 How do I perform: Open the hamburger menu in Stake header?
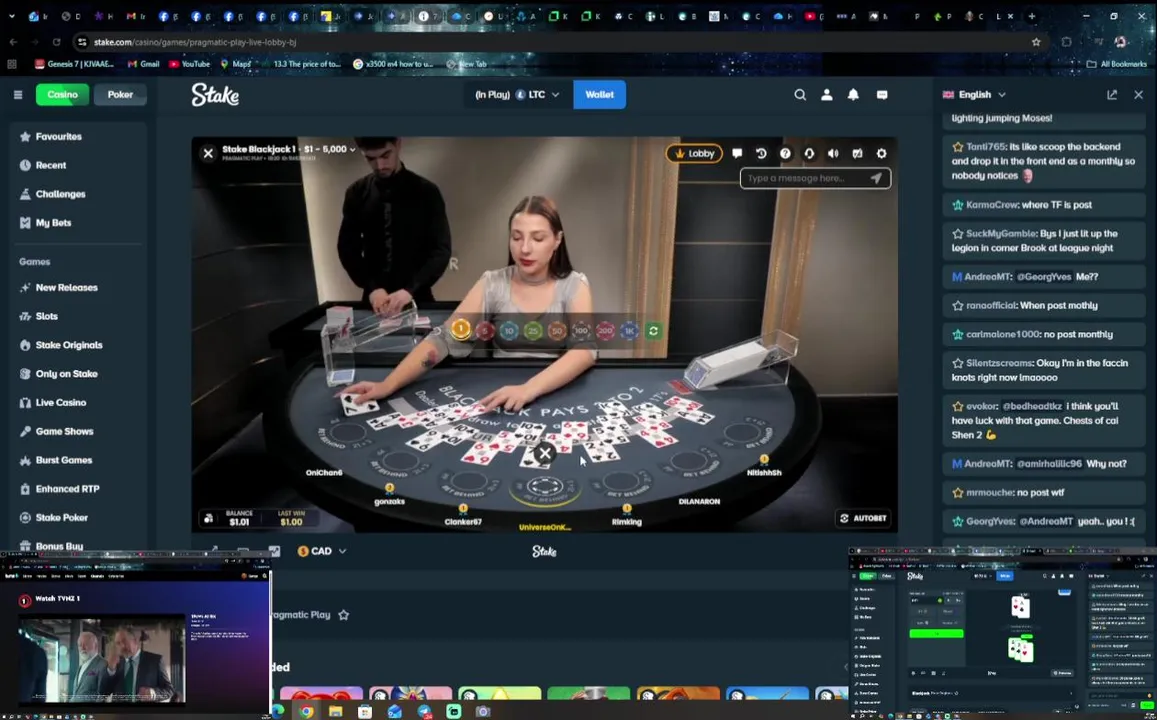[x=18, y=94]
